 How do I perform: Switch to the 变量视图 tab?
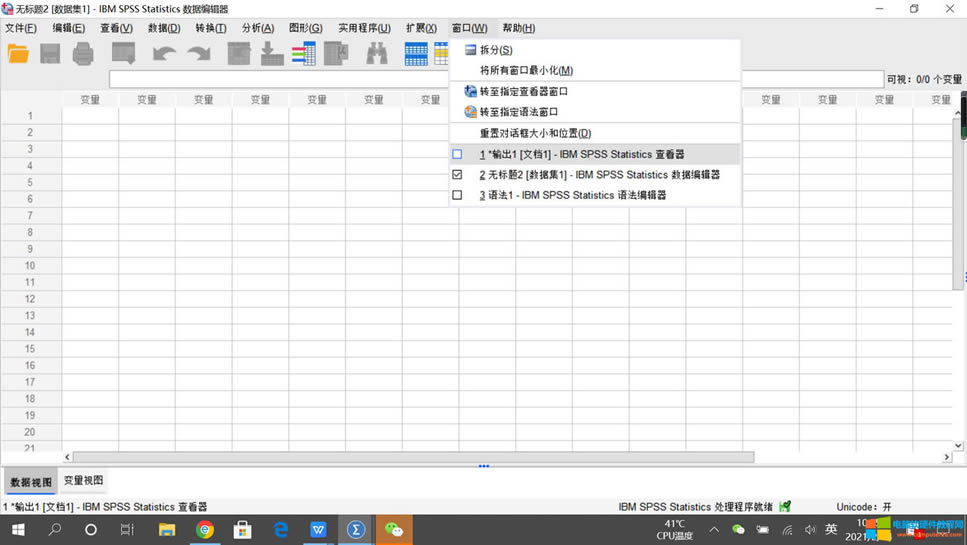pos(83,481)
